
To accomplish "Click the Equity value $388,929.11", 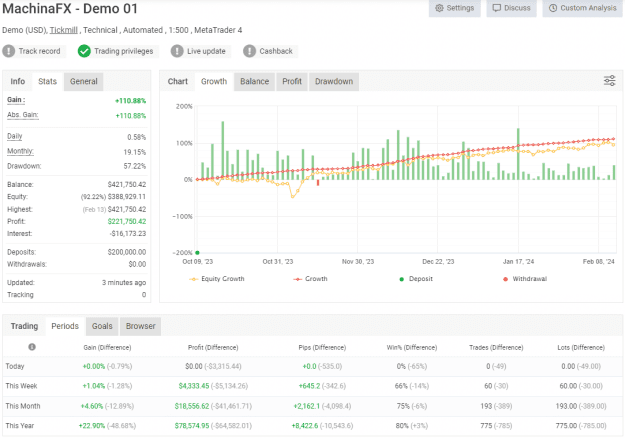I will point(127,197).
